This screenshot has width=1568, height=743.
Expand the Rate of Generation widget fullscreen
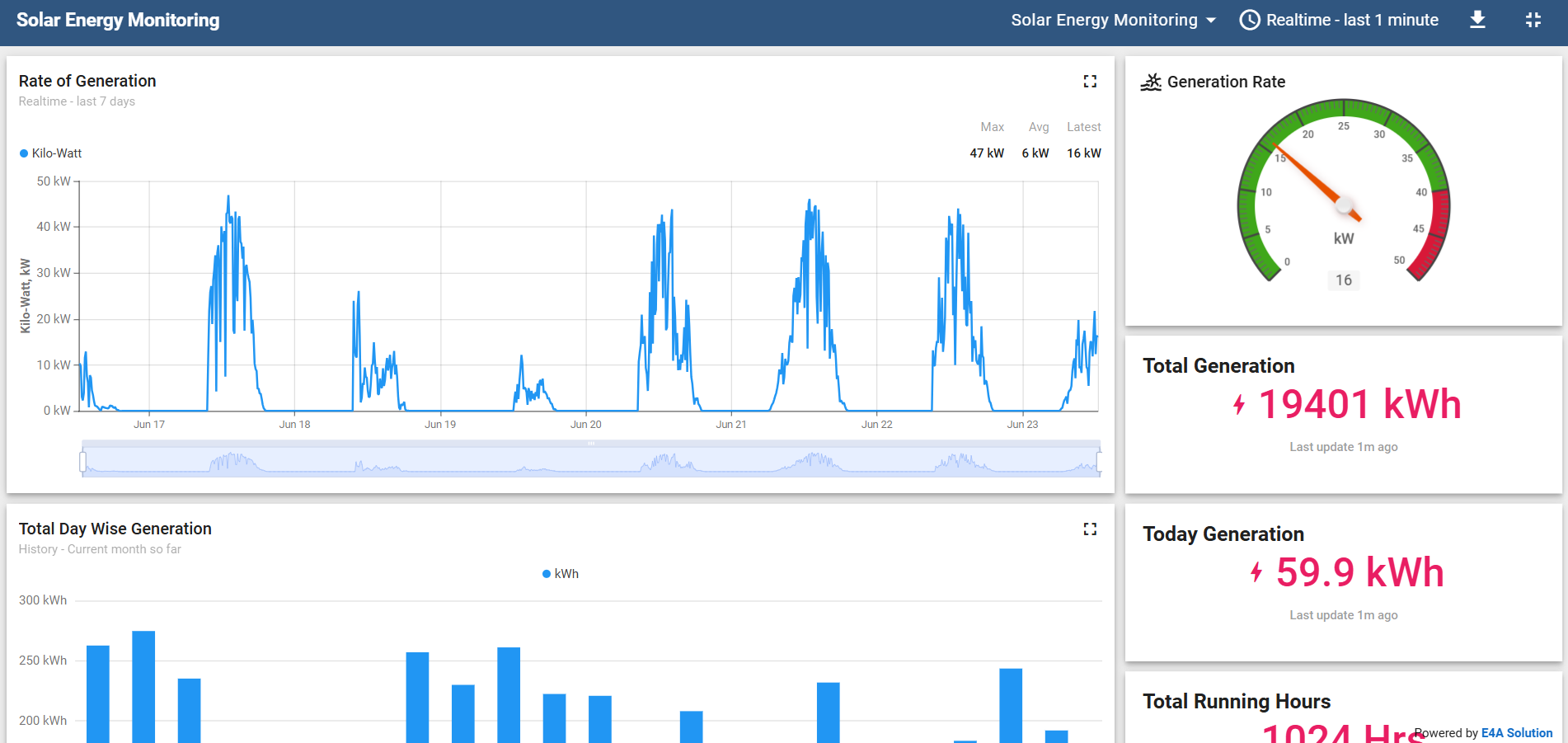pos(1090,81)
